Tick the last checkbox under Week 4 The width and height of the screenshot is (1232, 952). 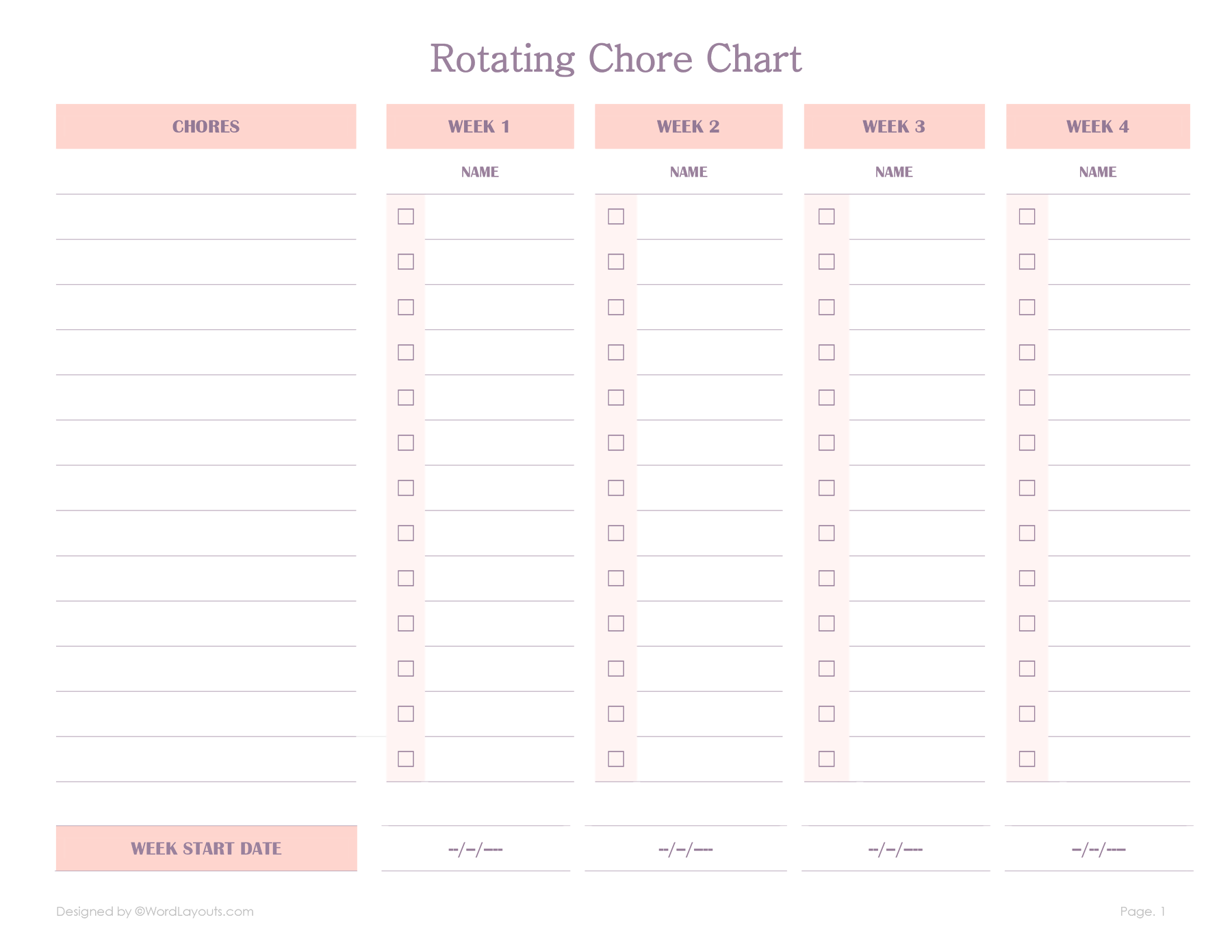(1027, 758)
